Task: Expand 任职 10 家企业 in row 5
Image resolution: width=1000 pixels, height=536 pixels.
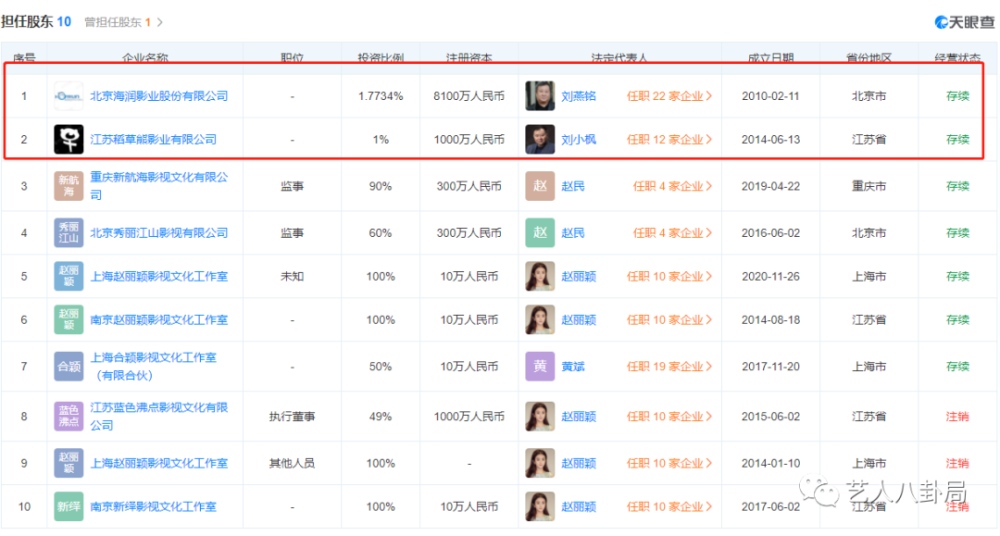Action: (669, 276)
